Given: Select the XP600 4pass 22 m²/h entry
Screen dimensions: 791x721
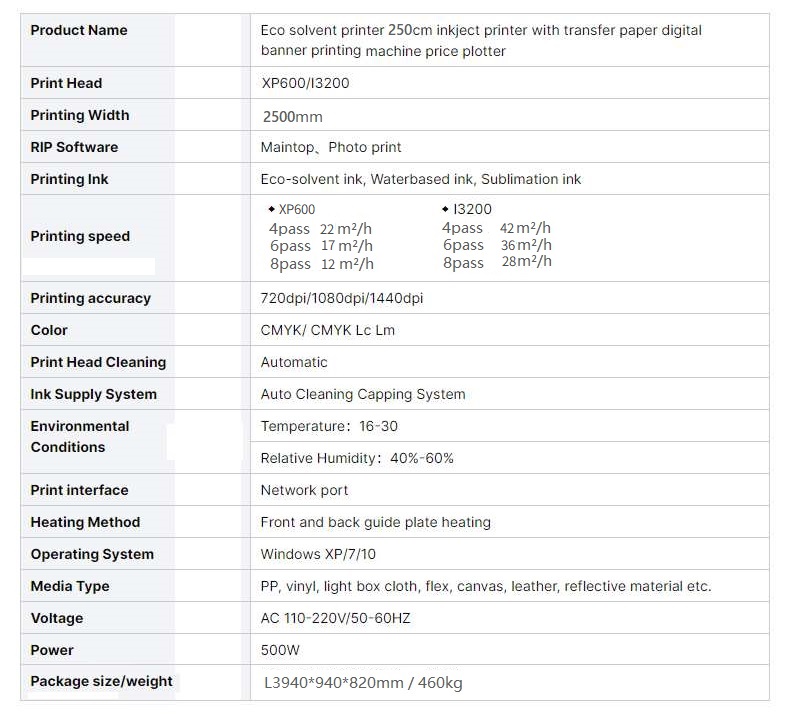Looking at the screenshot, I should pos(320,229).
